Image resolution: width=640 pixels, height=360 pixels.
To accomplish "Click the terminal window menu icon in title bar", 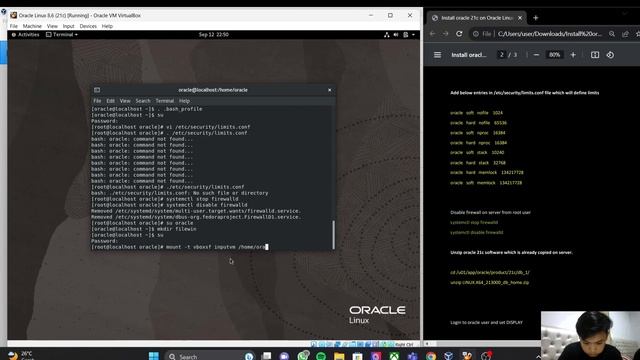I will click(97, 90).
